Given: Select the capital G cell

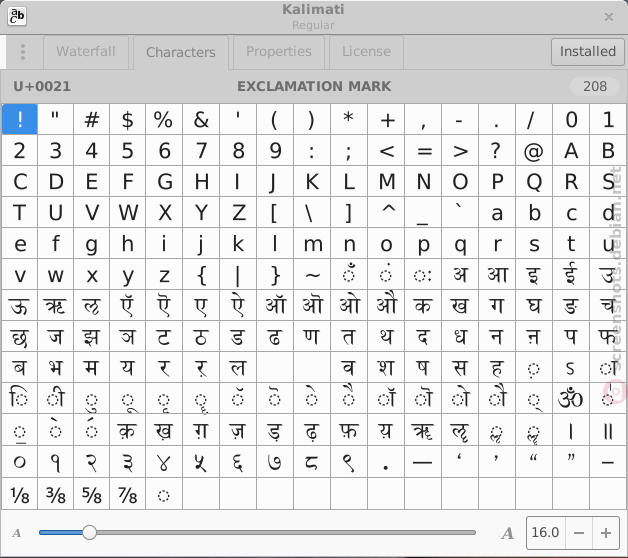Looking at the screenshot, I should coord(164,181).
